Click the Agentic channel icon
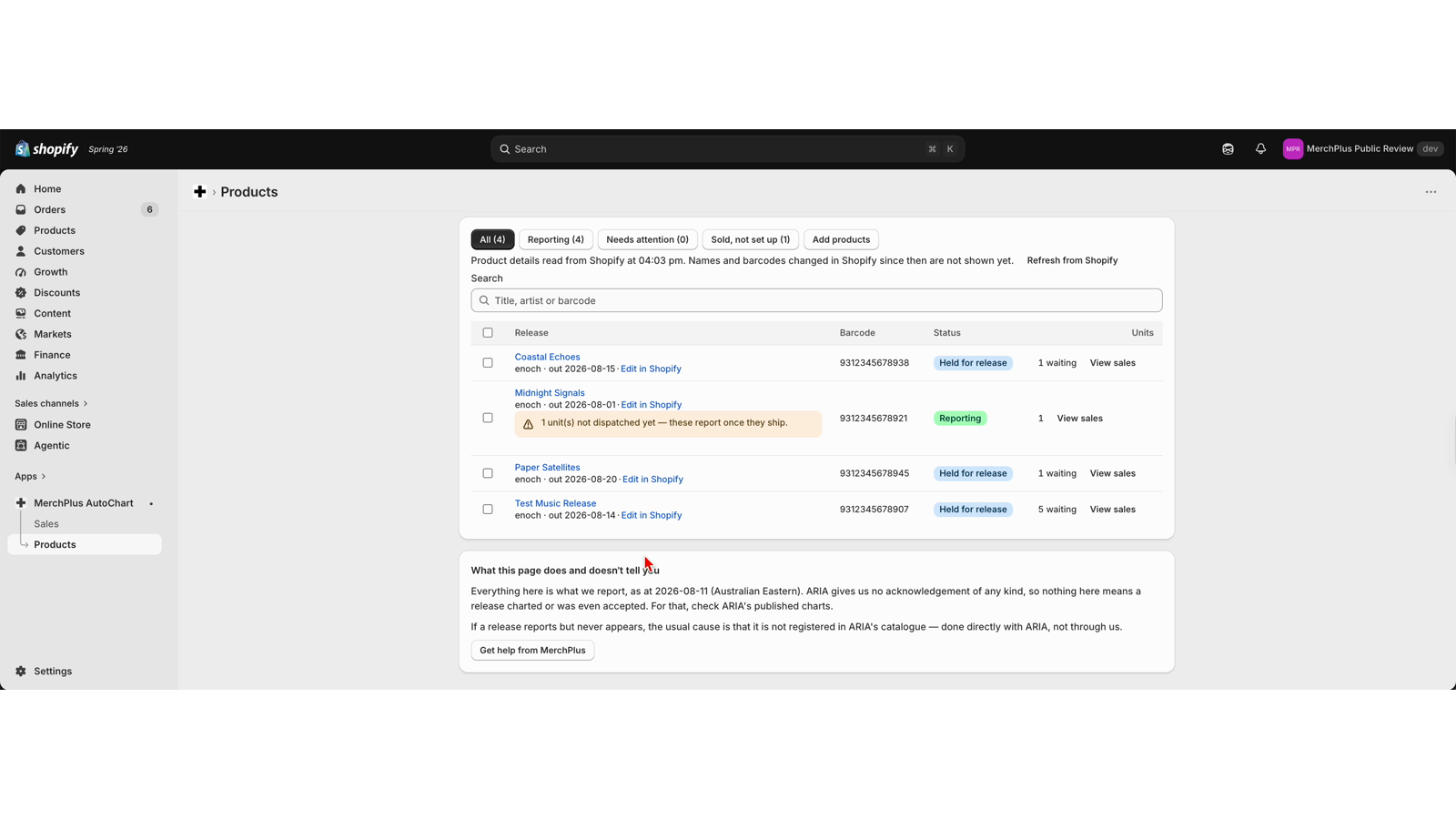The image size is (1456, 819). coord(21,446)
